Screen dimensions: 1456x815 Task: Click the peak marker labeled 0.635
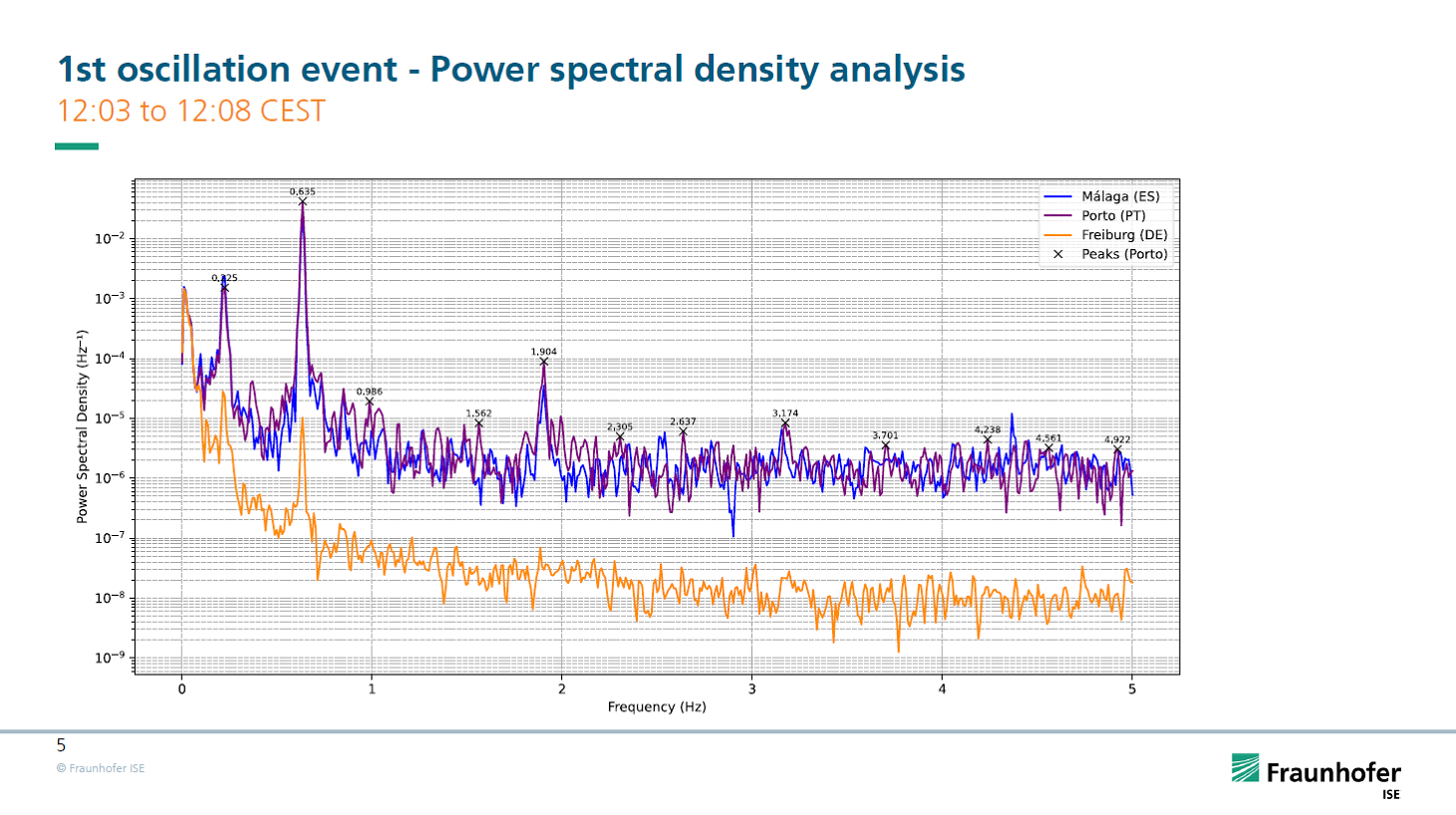[x=303, y=202]
